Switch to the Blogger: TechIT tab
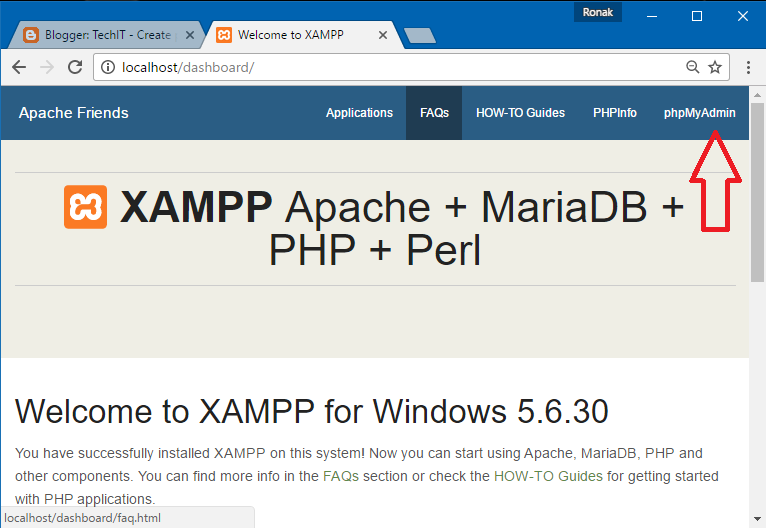Viewport: 766px width, 528px height. (x=105, y=35)
